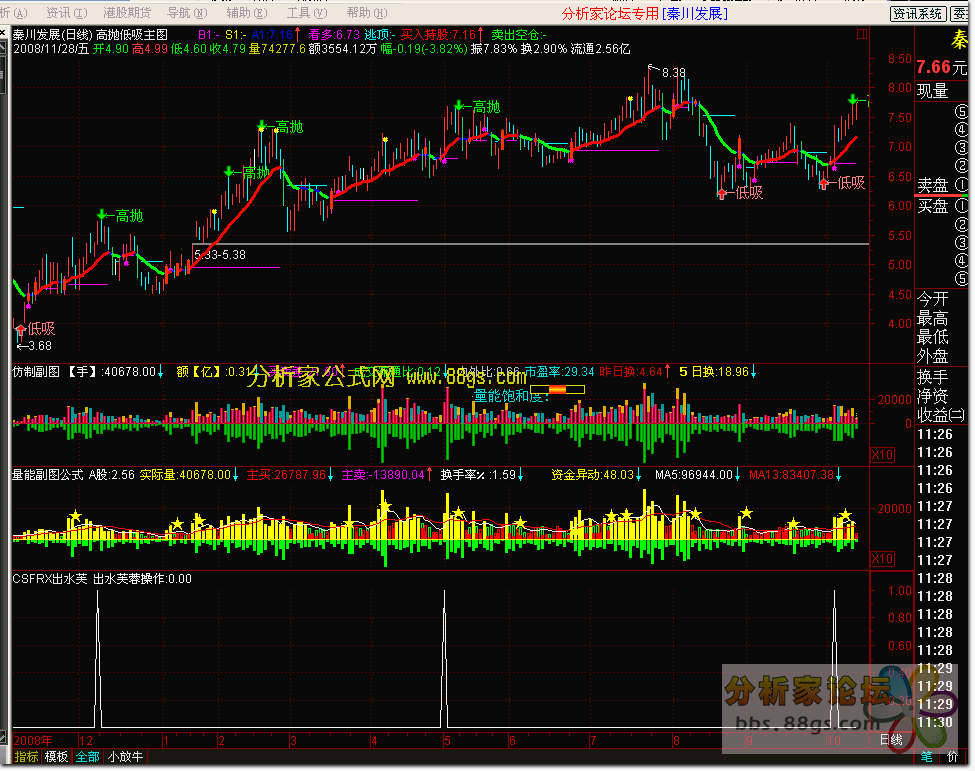Click the 最高 label in quote panel
Screen dimensions: 975x771
pos(933,318)
